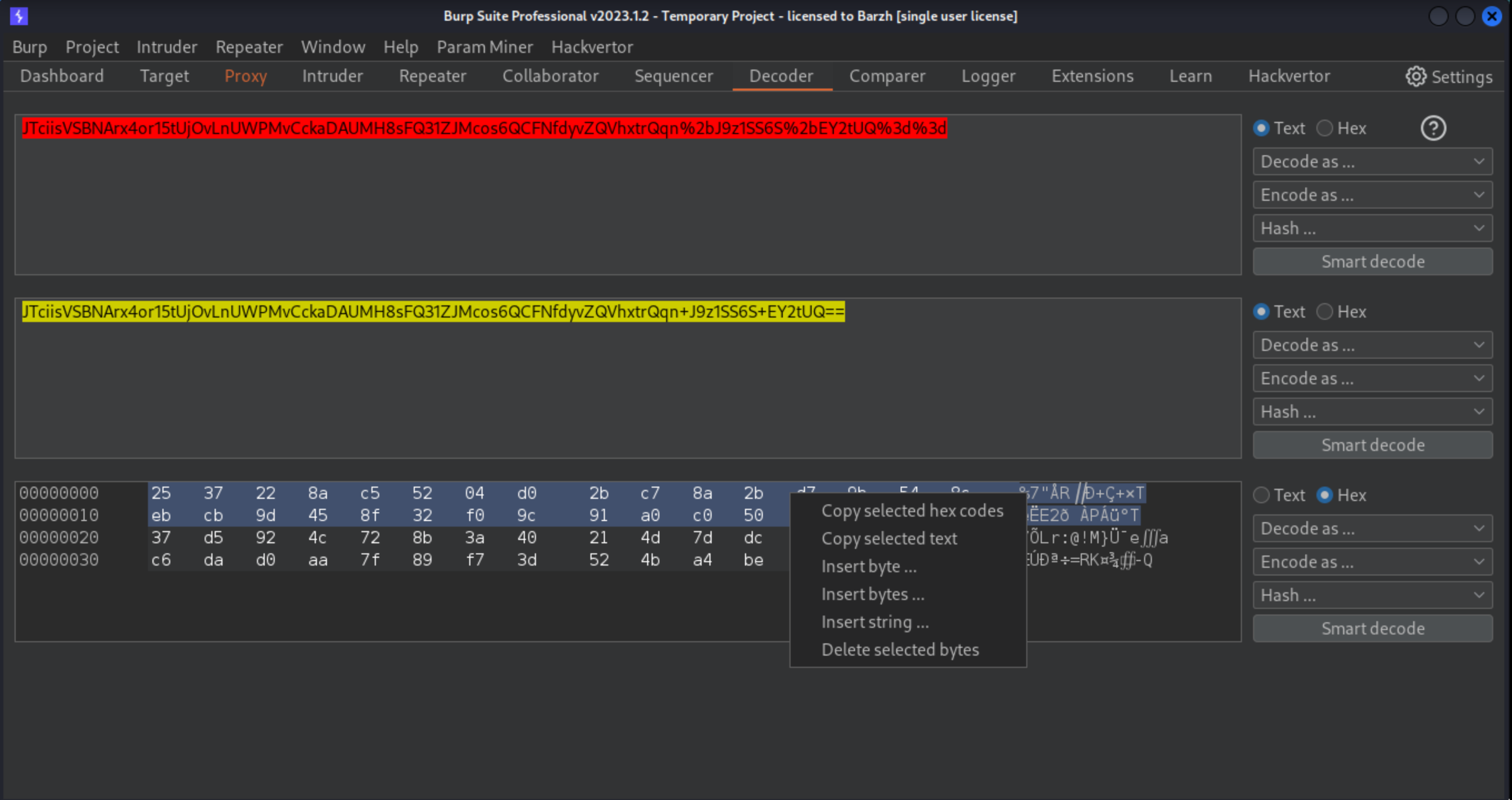Click hex byte 'be' in row 00000030
This screenshot has height=800, width=1512.
click(753, 560)
